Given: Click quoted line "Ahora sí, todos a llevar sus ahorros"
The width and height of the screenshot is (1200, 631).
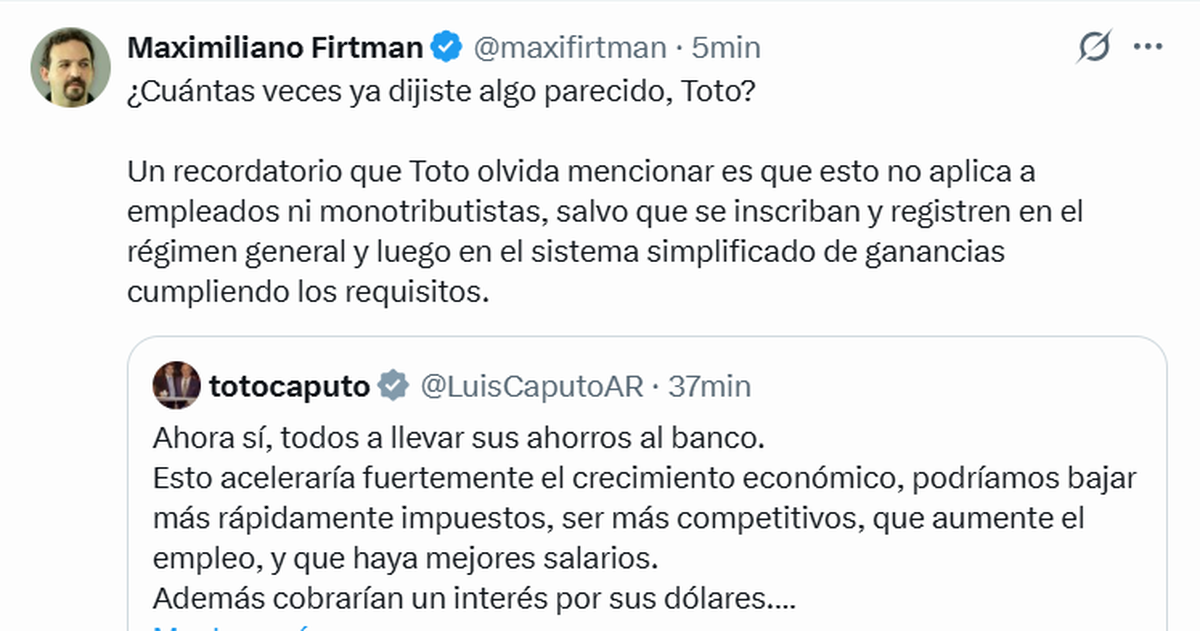Looking at the screenshot, I should pos(458,439).
